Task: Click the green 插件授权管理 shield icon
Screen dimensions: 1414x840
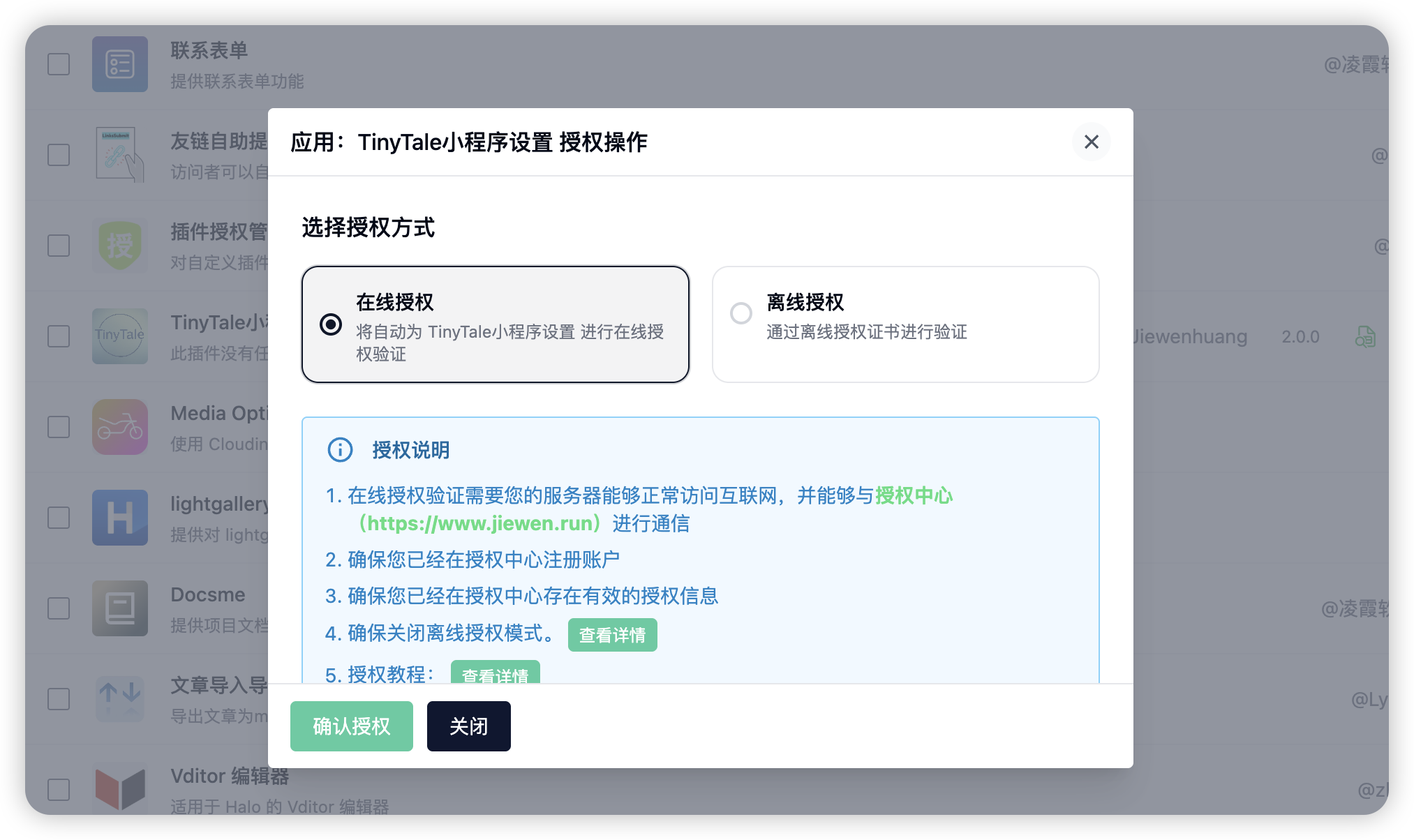Action: coord(120,246)
